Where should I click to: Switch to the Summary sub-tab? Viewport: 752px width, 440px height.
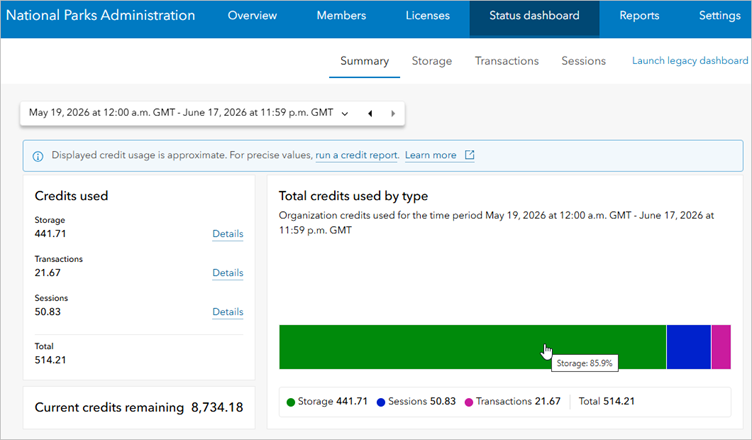point(364,61)
